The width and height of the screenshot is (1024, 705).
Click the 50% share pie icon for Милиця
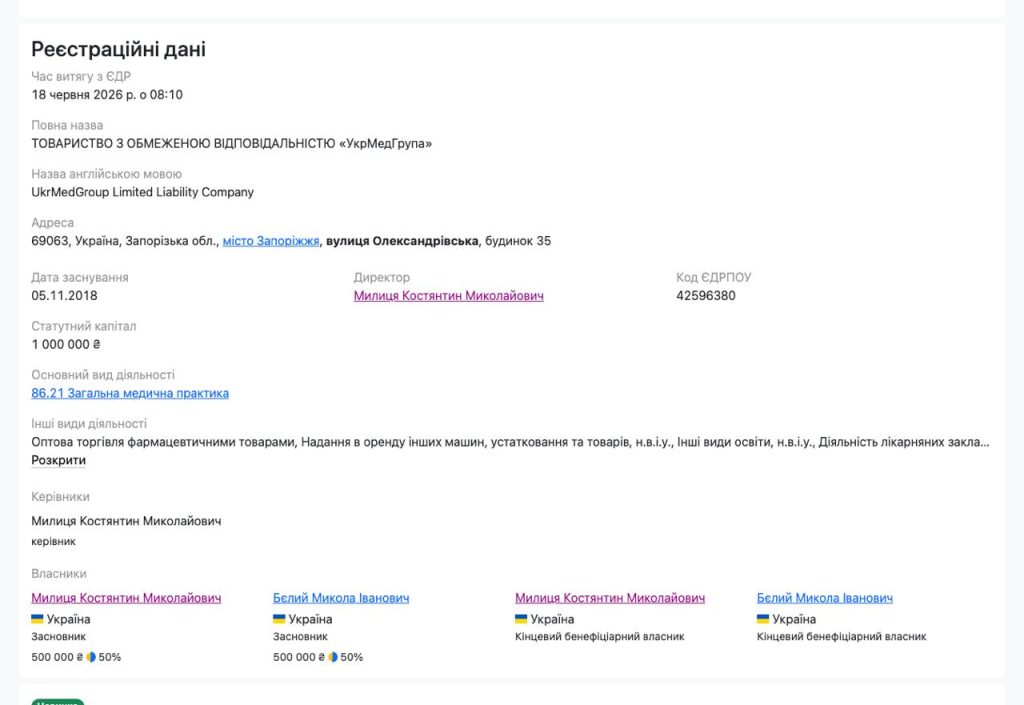click(x=91, y=657)
